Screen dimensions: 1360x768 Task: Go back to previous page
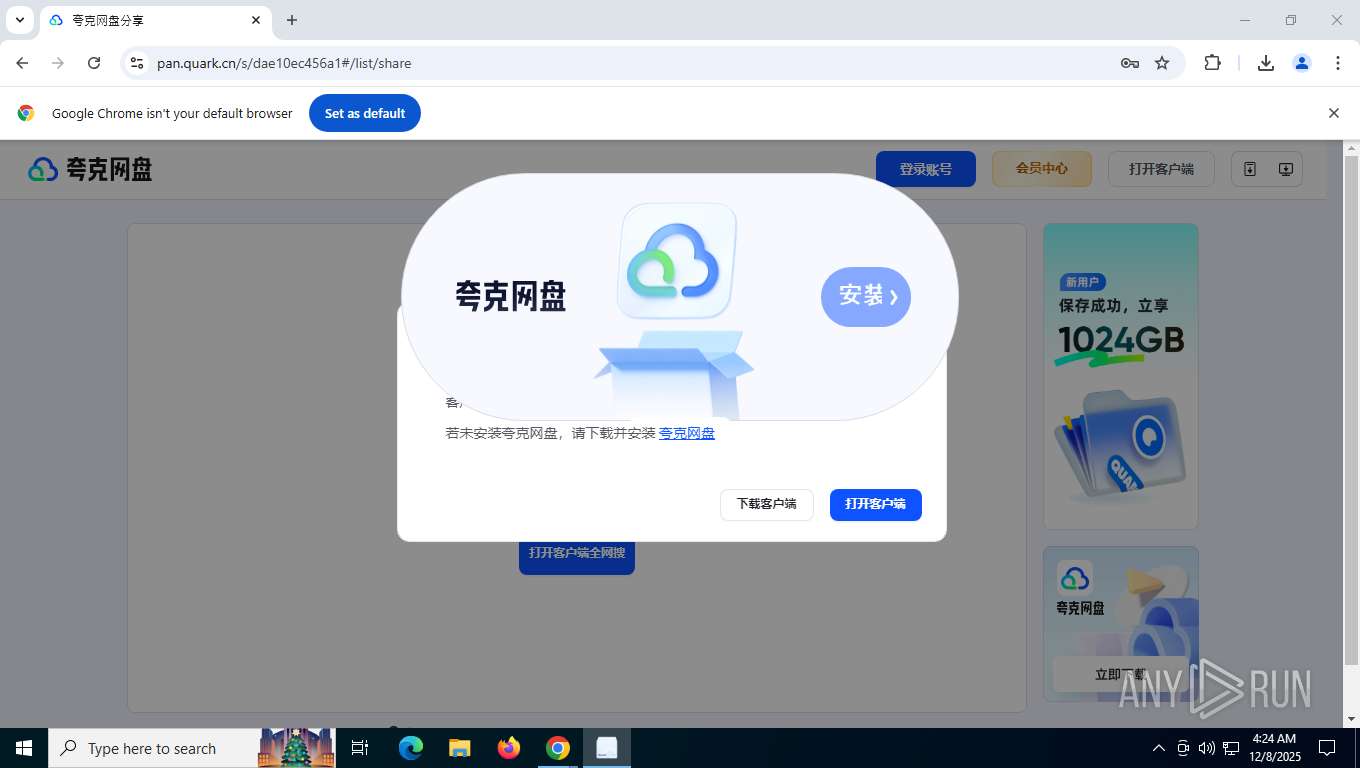(22, 63)
